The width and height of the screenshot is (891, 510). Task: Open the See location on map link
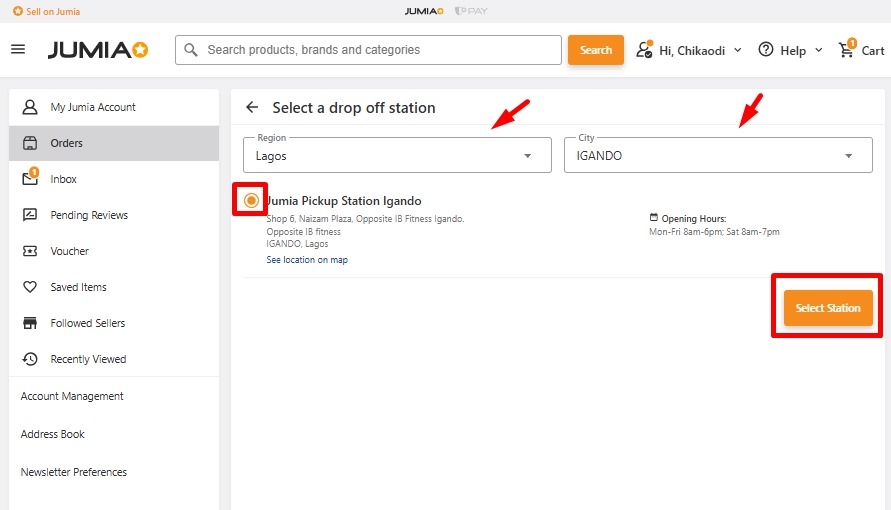point(307,260)
